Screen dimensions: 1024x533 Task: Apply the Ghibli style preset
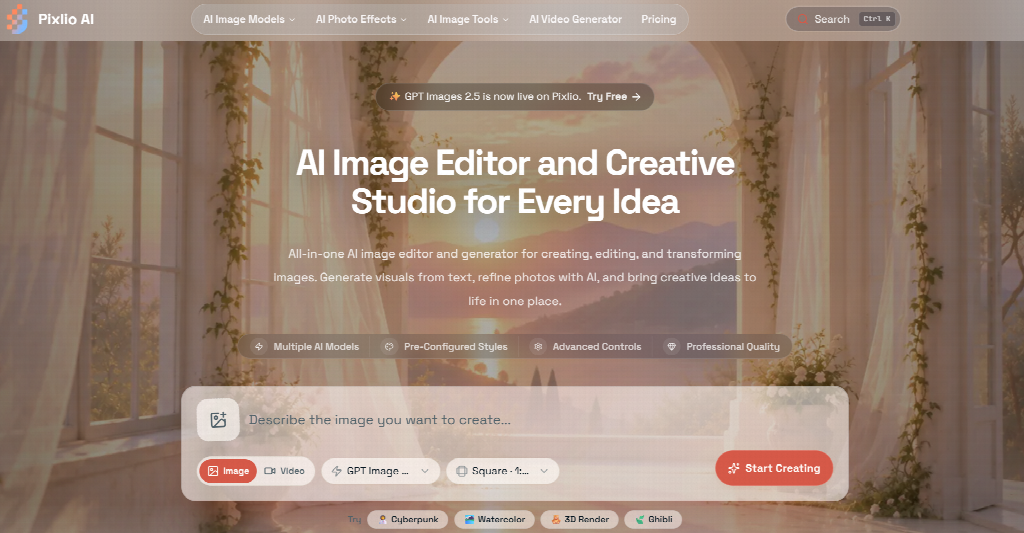pos(654,520)
